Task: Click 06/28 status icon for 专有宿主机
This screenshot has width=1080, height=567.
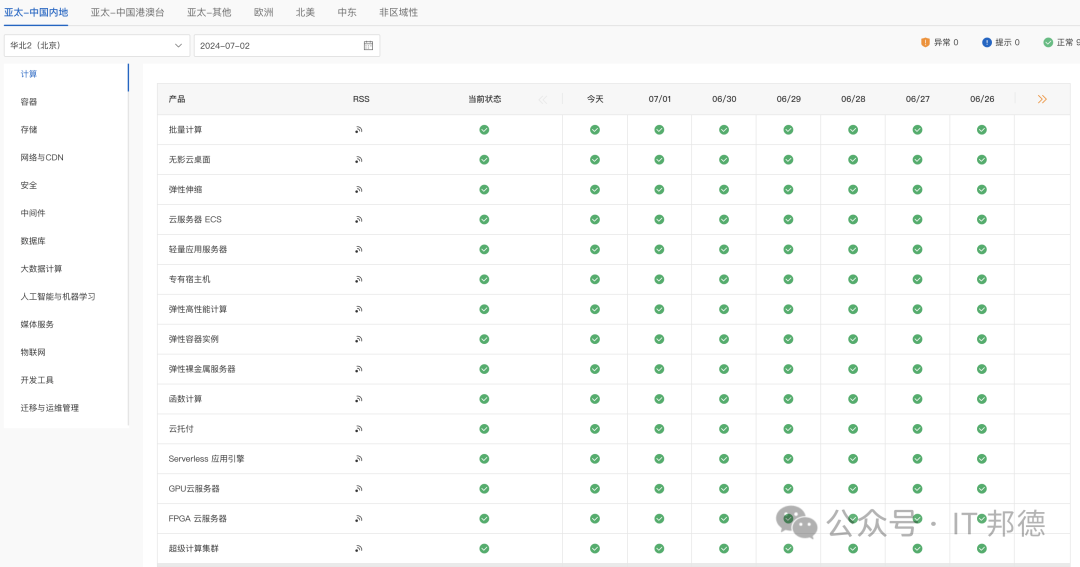Action: 853,279
